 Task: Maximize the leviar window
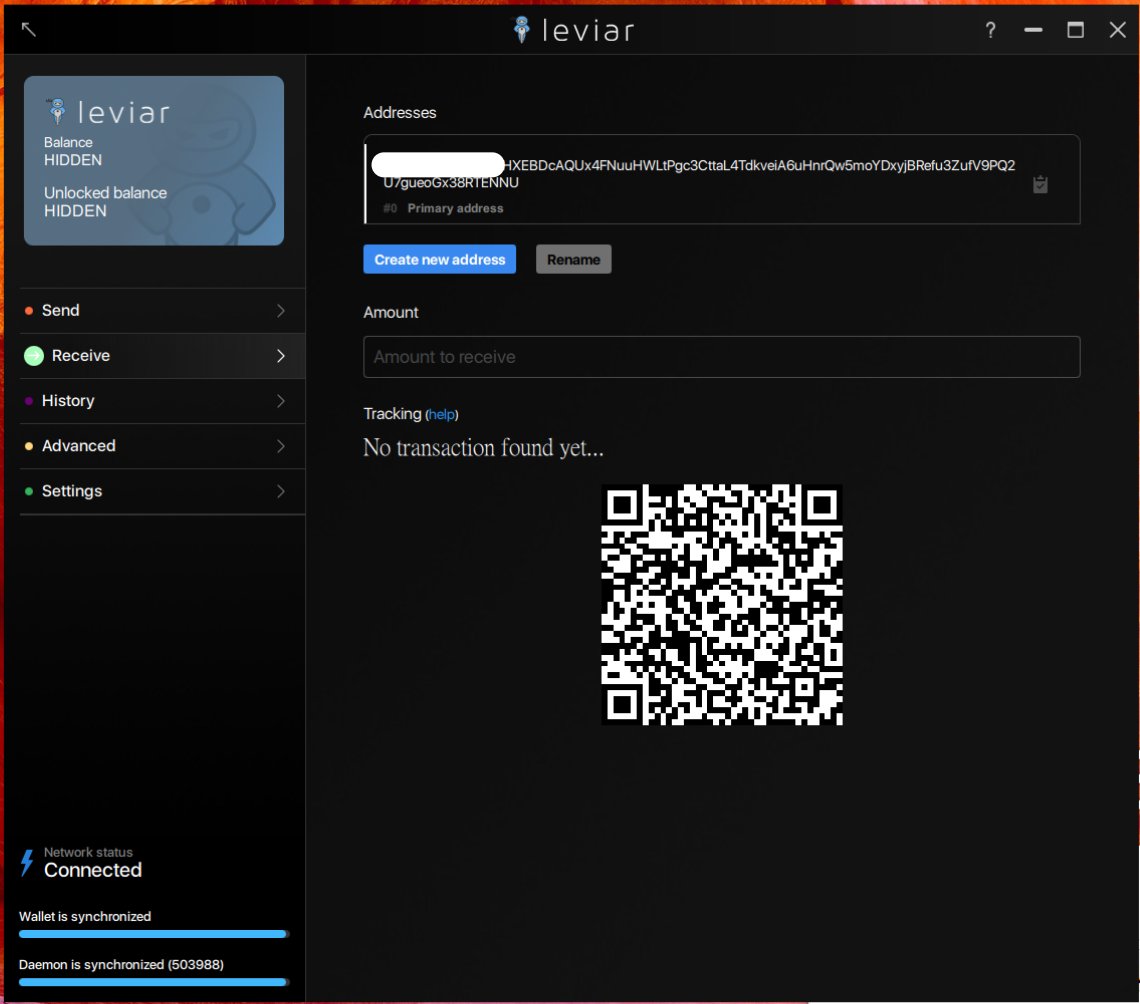click(1075, 30)
